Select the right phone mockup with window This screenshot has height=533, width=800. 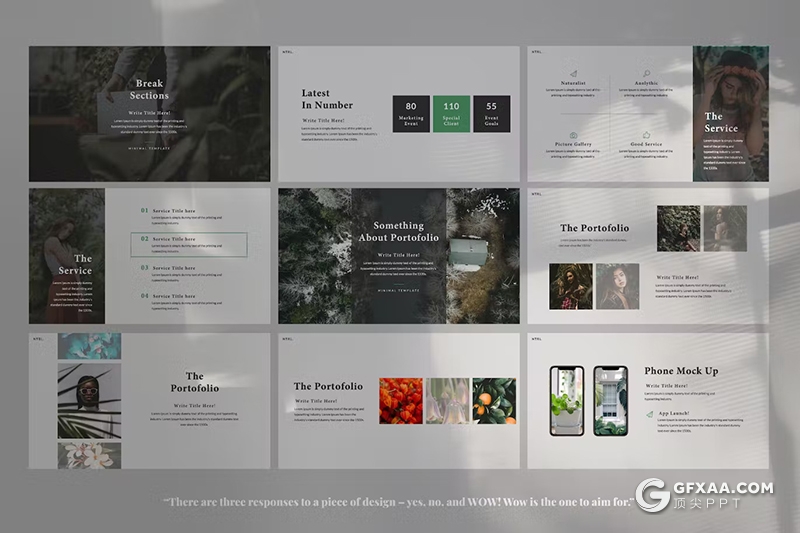click(610, 401)
